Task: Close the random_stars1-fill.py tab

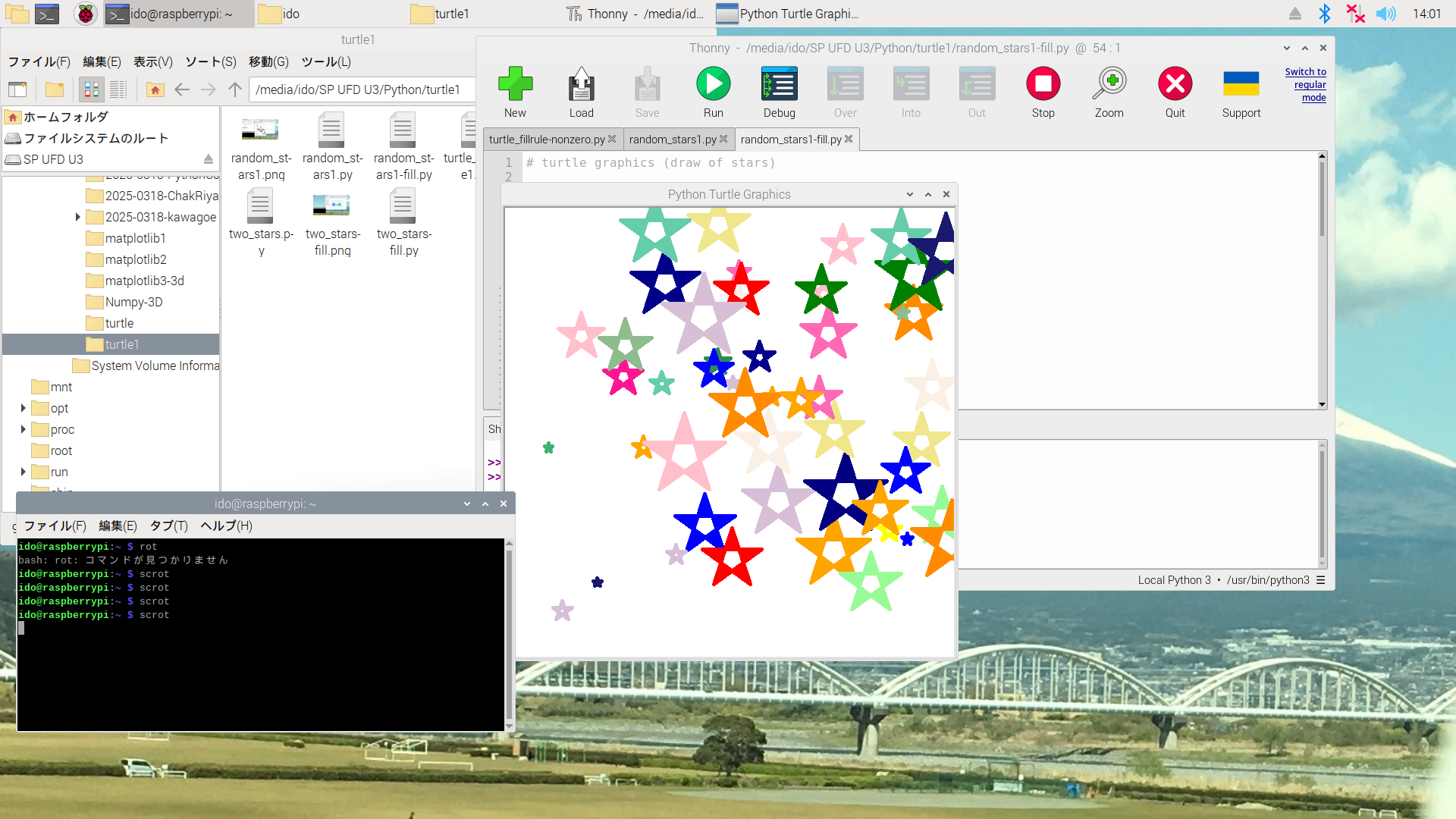Action: coord(849,139)
